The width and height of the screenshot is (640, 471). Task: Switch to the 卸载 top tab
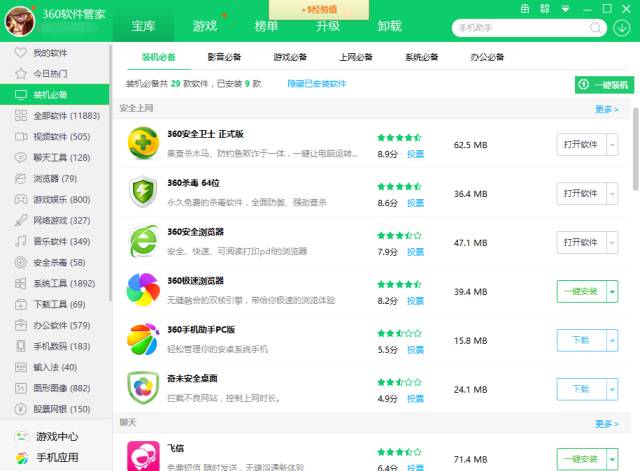pyautogui.click(x=389, y=26)
